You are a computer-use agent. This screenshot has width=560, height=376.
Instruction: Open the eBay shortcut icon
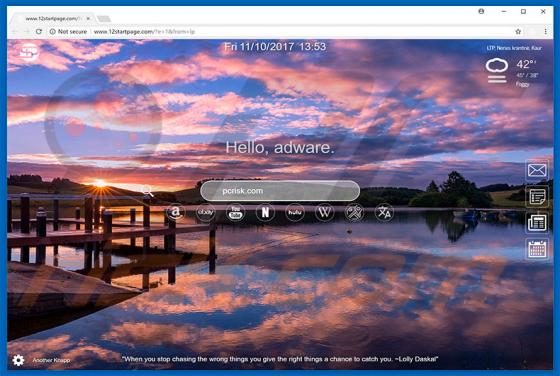click(206, 212)
